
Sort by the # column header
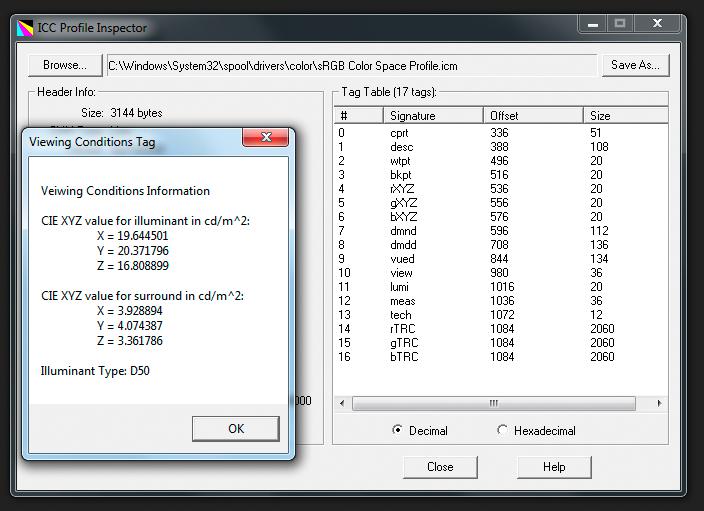tap(359, 116)
